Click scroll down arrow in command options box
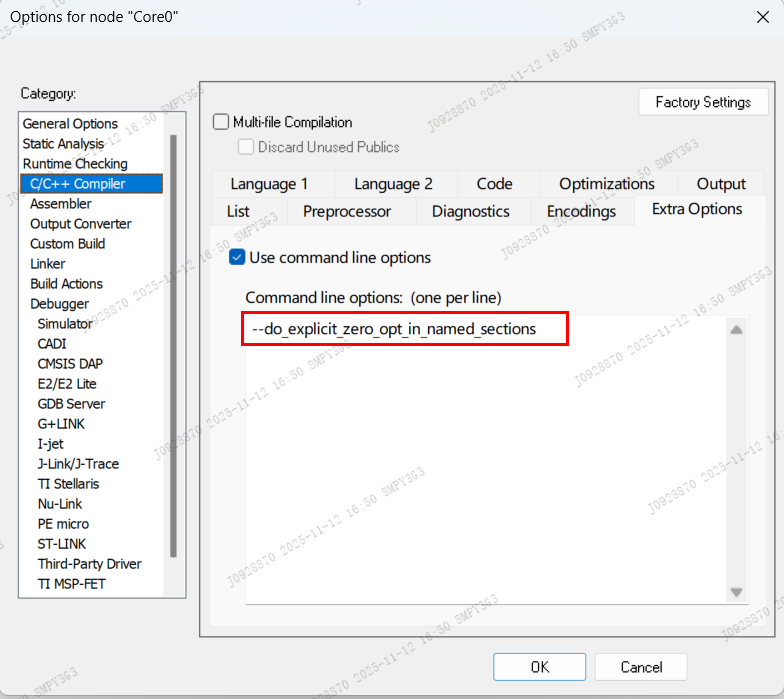The height and width of the screenshot is (699, 784). pos(736,592)
